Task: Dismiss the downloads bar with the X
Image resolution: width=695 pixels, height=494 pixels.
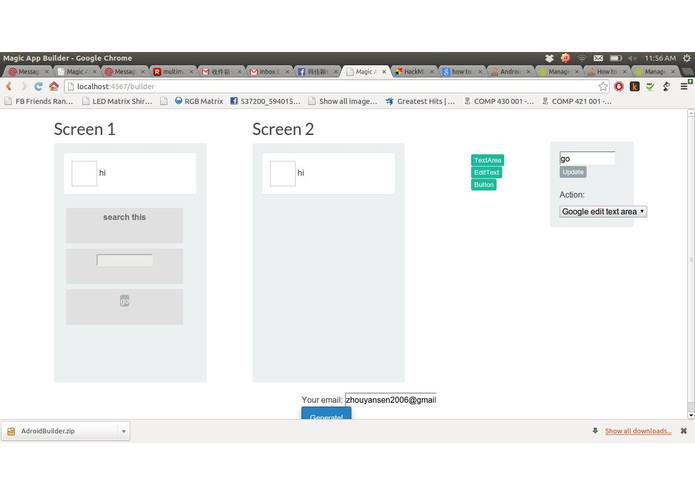Action: (x=684, y=431)
